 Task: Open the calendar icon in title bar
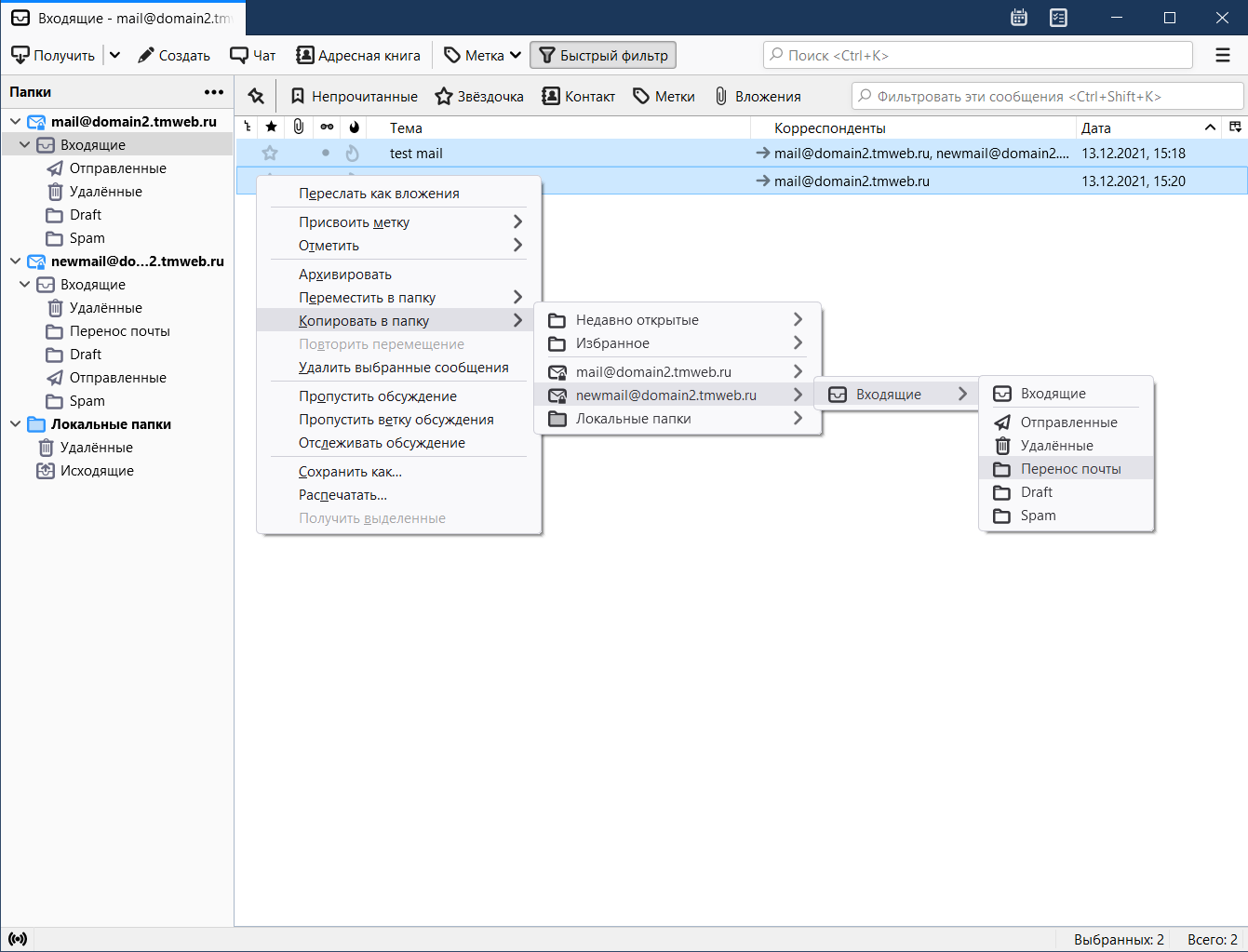pyautogui.click(x=1019, y=18)
